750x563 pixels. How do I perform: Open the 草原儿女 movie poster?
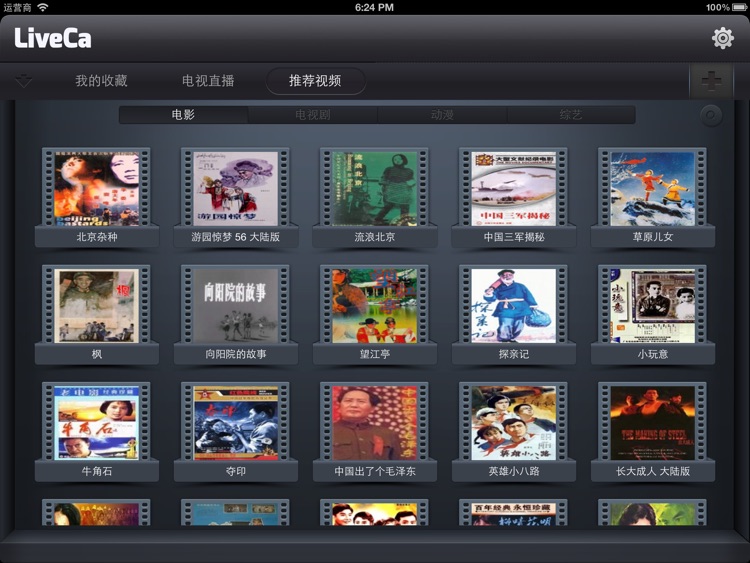coord(652,188)
